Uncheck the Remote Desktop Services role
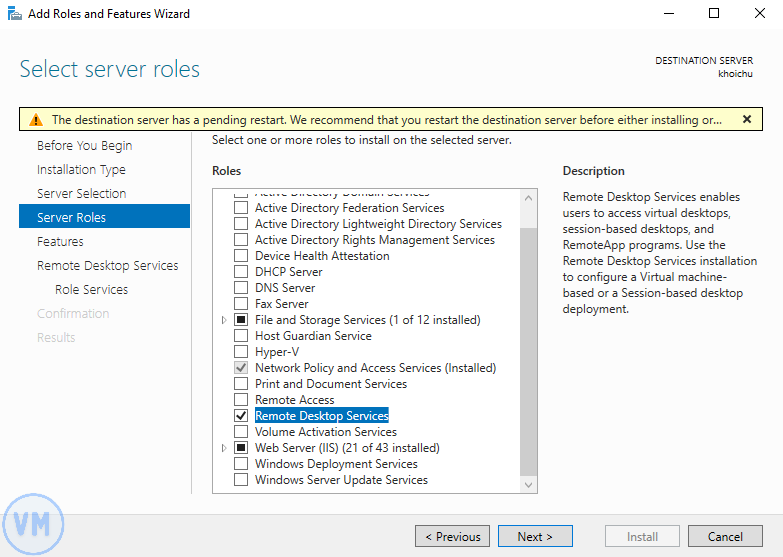This screenshot has width=783, height=557. pyautogui.click(x=240, y=416)
